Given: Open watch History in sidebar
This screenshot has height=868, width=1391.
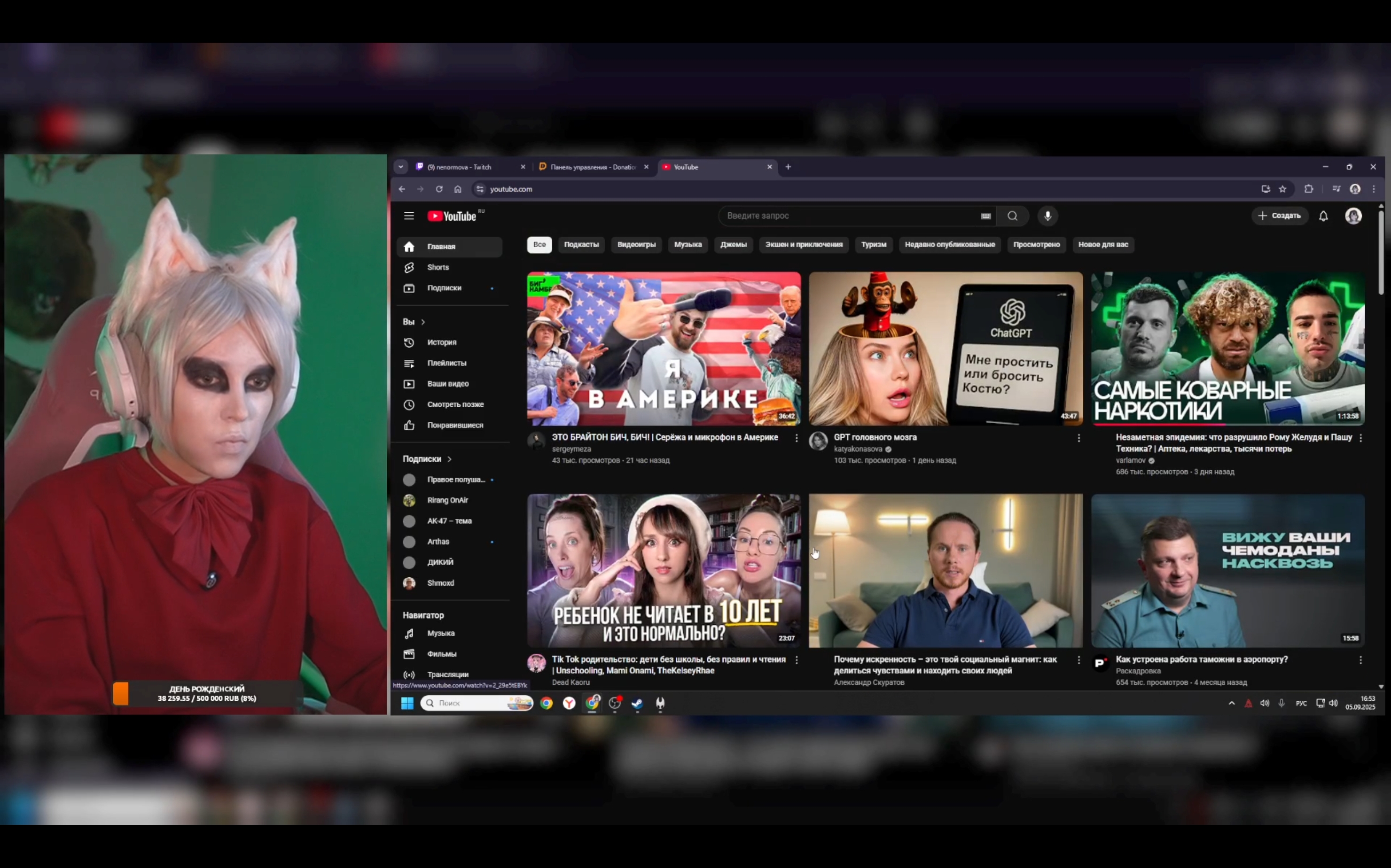Looking at the screenshot, I should pyautogui.click(x=441, y=342).
